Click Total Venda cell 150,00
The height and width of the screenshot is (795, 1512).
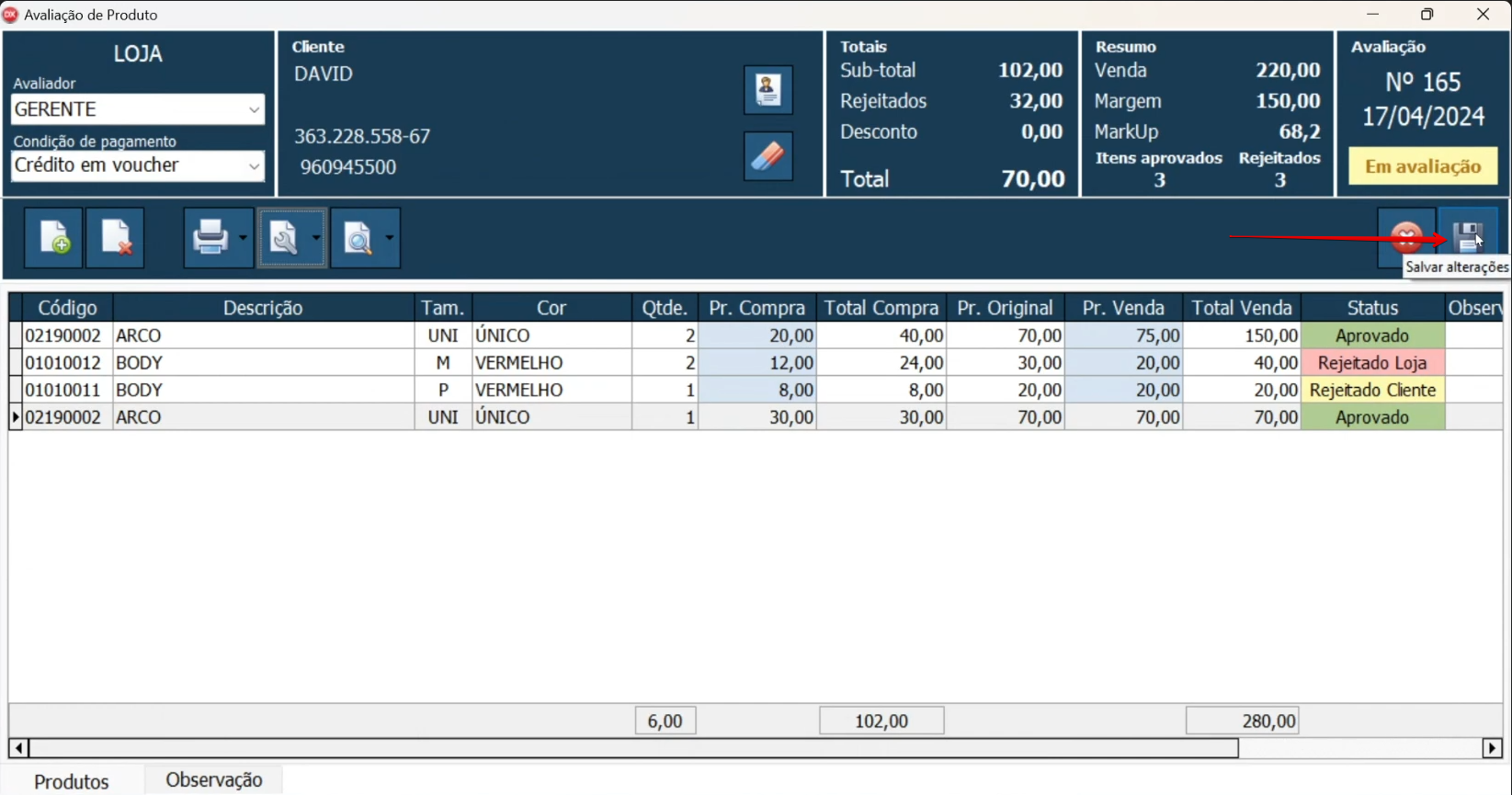1242,335
